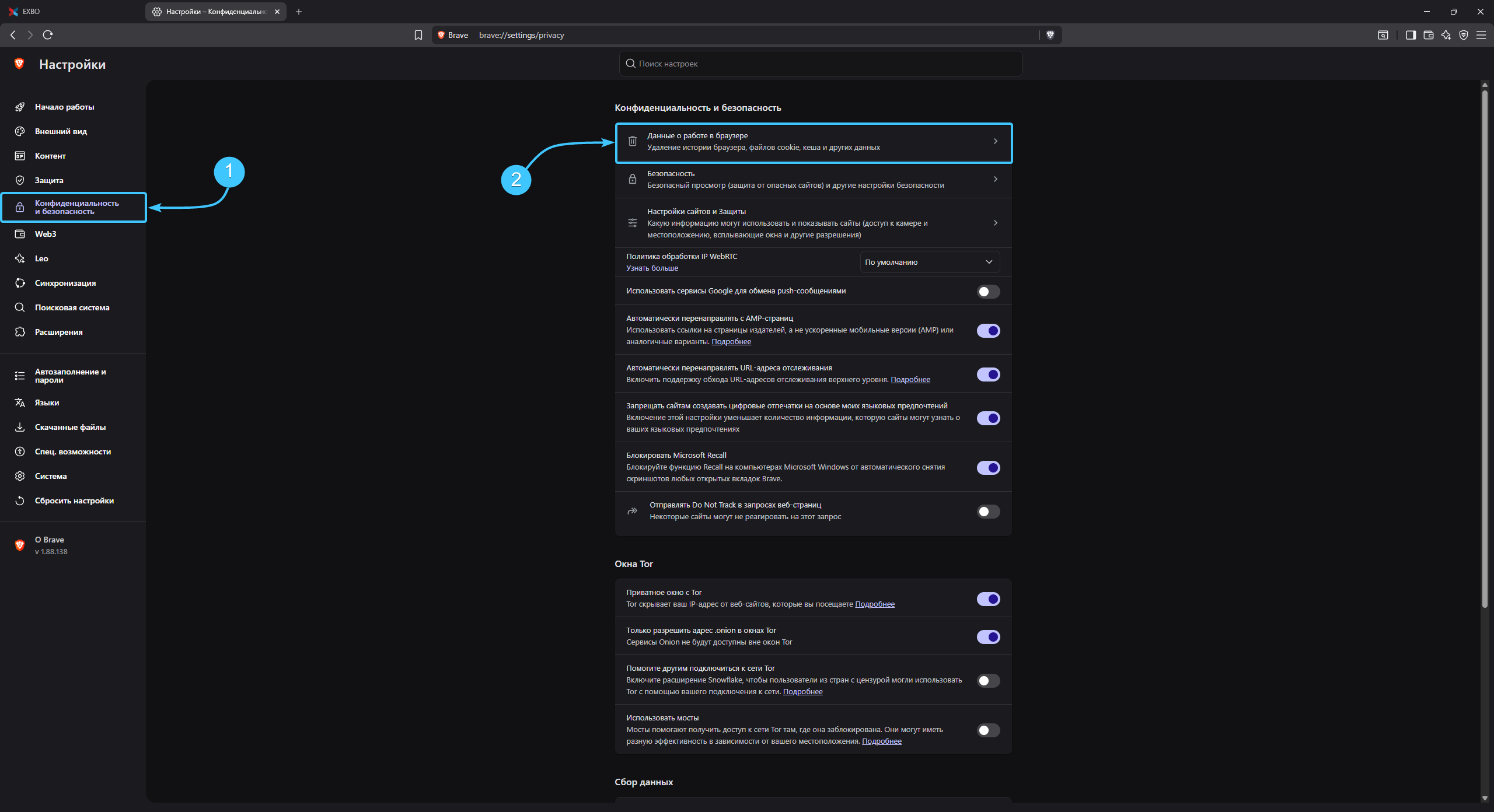The width and height of the screenshot is (1494, 812).
Task: Open the Web3 settings section
Action: coord(46,234)
